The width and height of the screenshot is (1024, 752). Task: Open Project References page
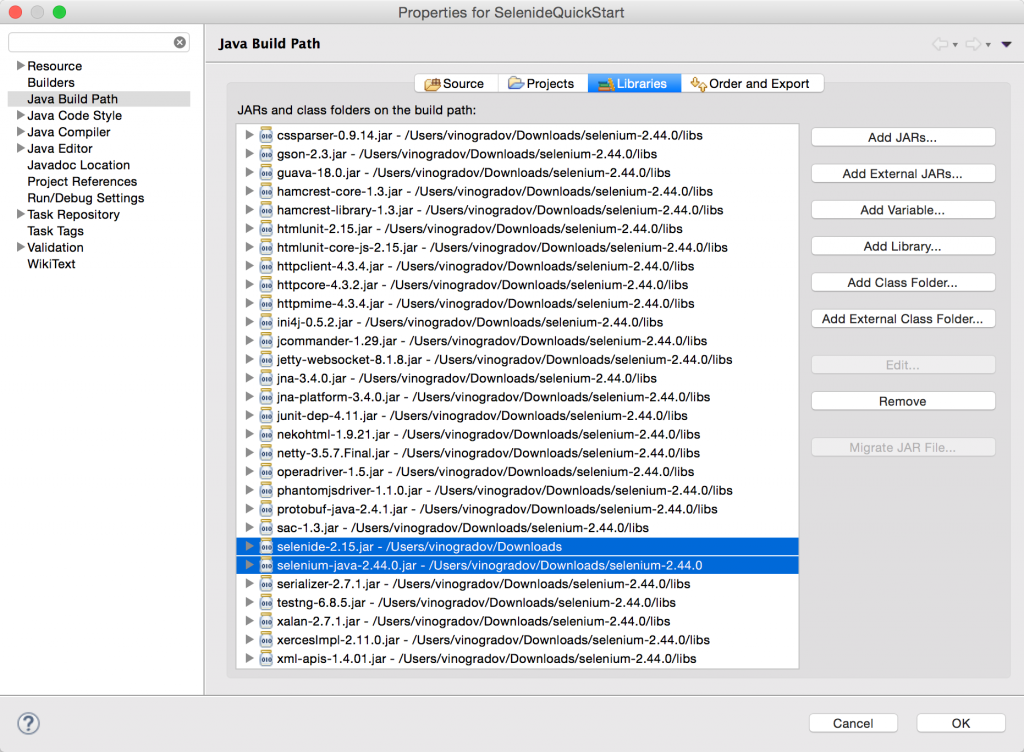pyautogui.click(x=82, y=181)
